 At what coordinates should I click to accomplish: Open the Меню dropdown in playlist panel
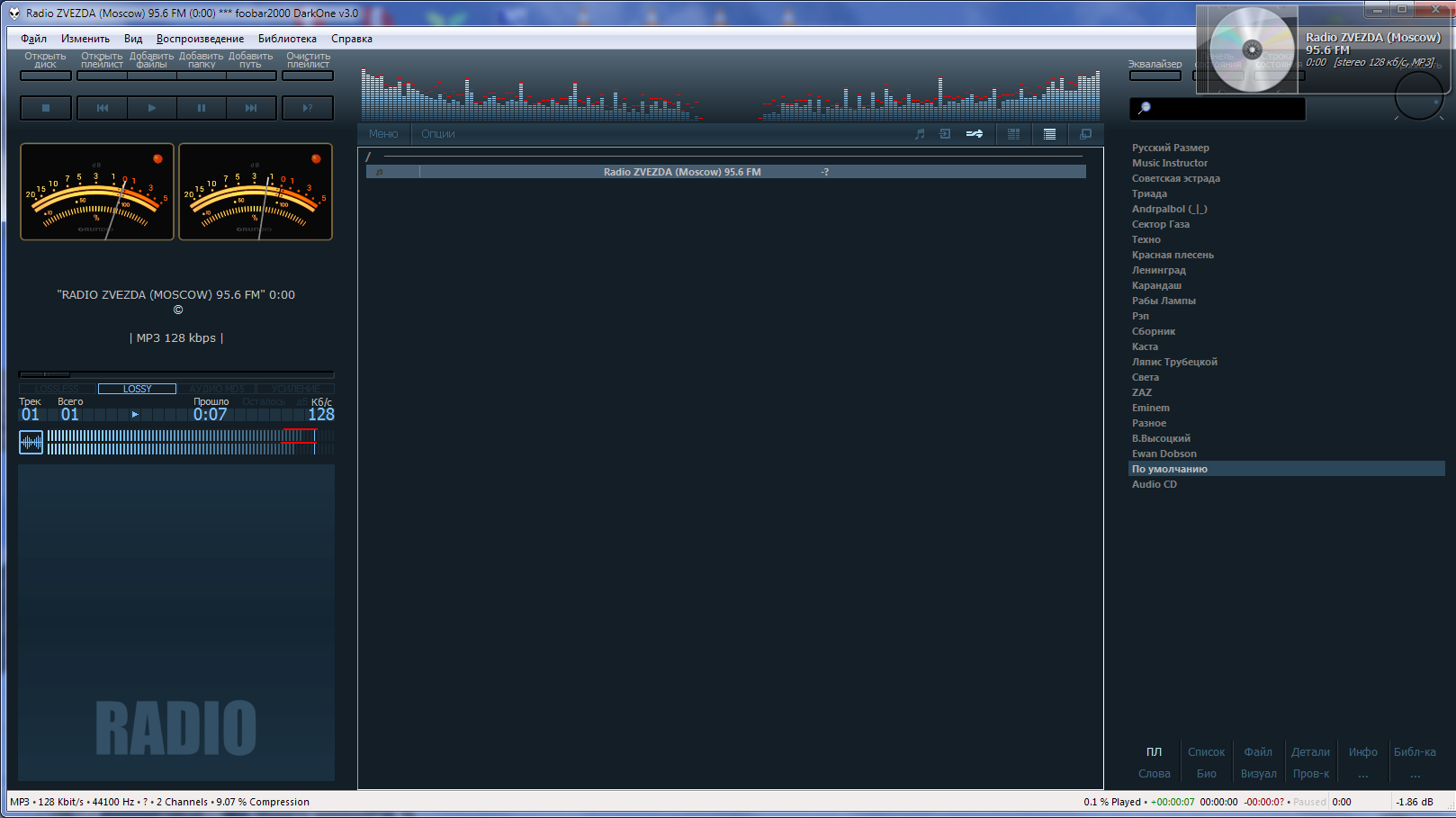pyautogui.click(x=383, y=134)
